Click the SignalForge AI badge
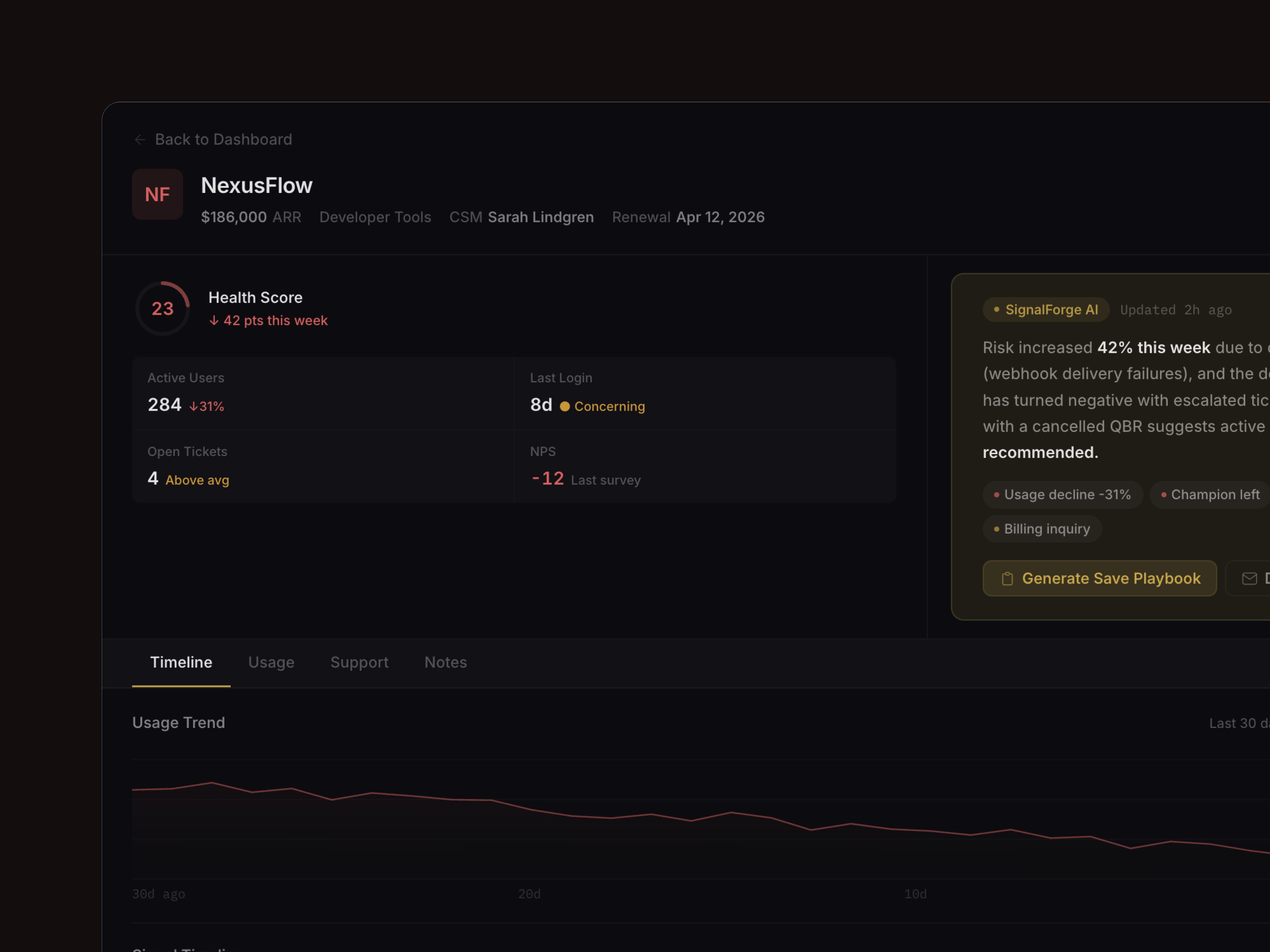This screenshot has height=952, width=1270. (1046, 310)
